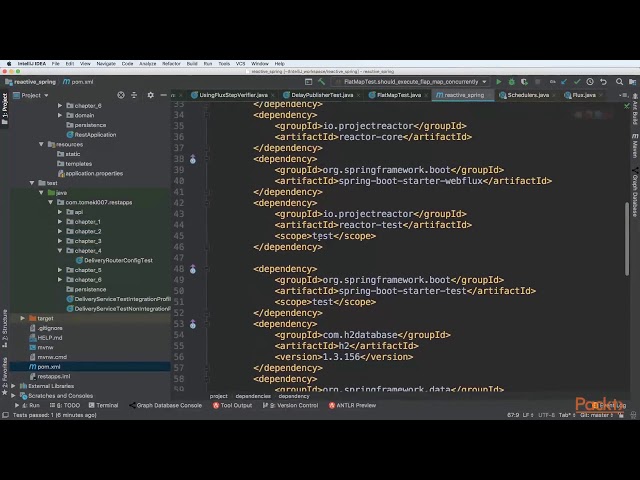Open the File menu
The image size is (640, 480).
[56, 64]
